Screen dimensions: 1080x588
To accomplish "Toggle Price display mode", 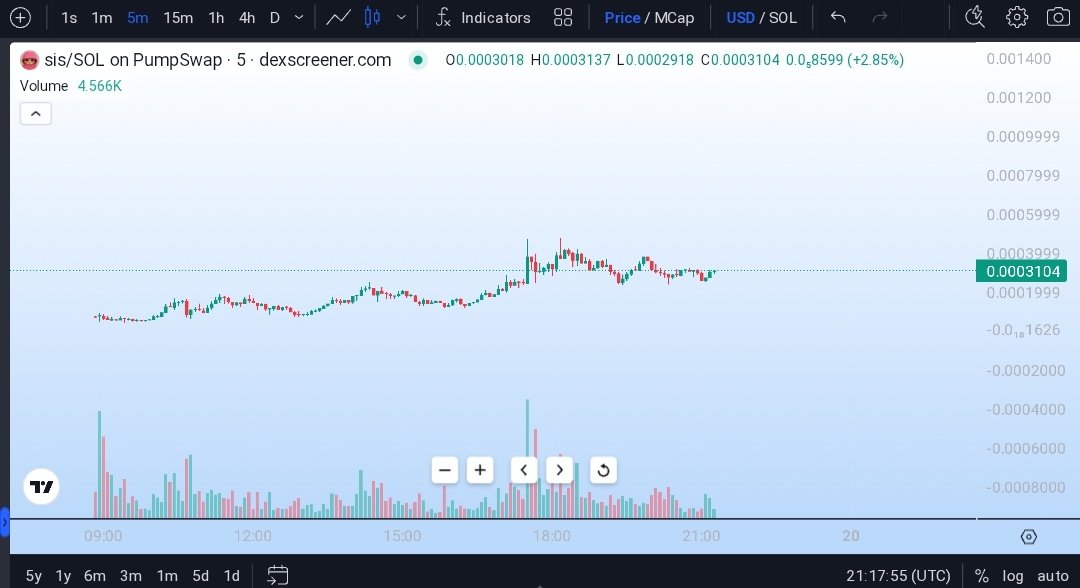I will click(x=622, y=18).
